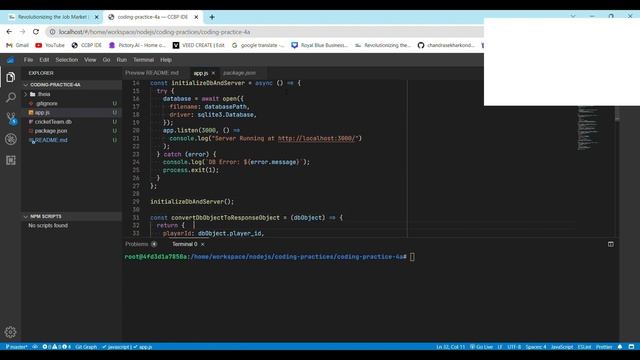Open cricketTeam.db in the explorer
The width and height of the screenshot is (640, 360).
click(x=71, y=122)
